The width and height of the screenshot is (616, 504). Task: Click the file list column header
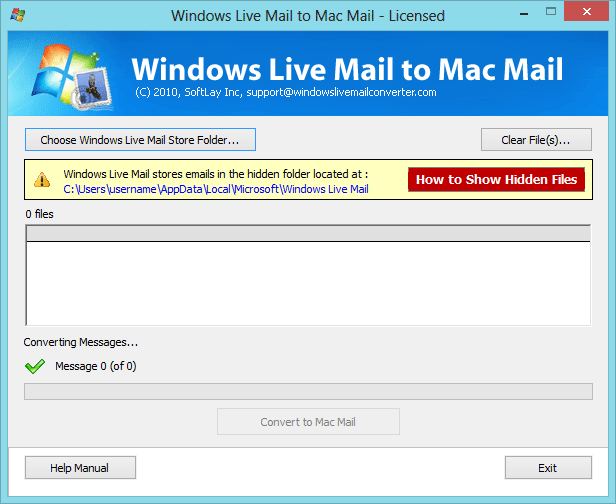pyautogui.click(x=308, y=233)
